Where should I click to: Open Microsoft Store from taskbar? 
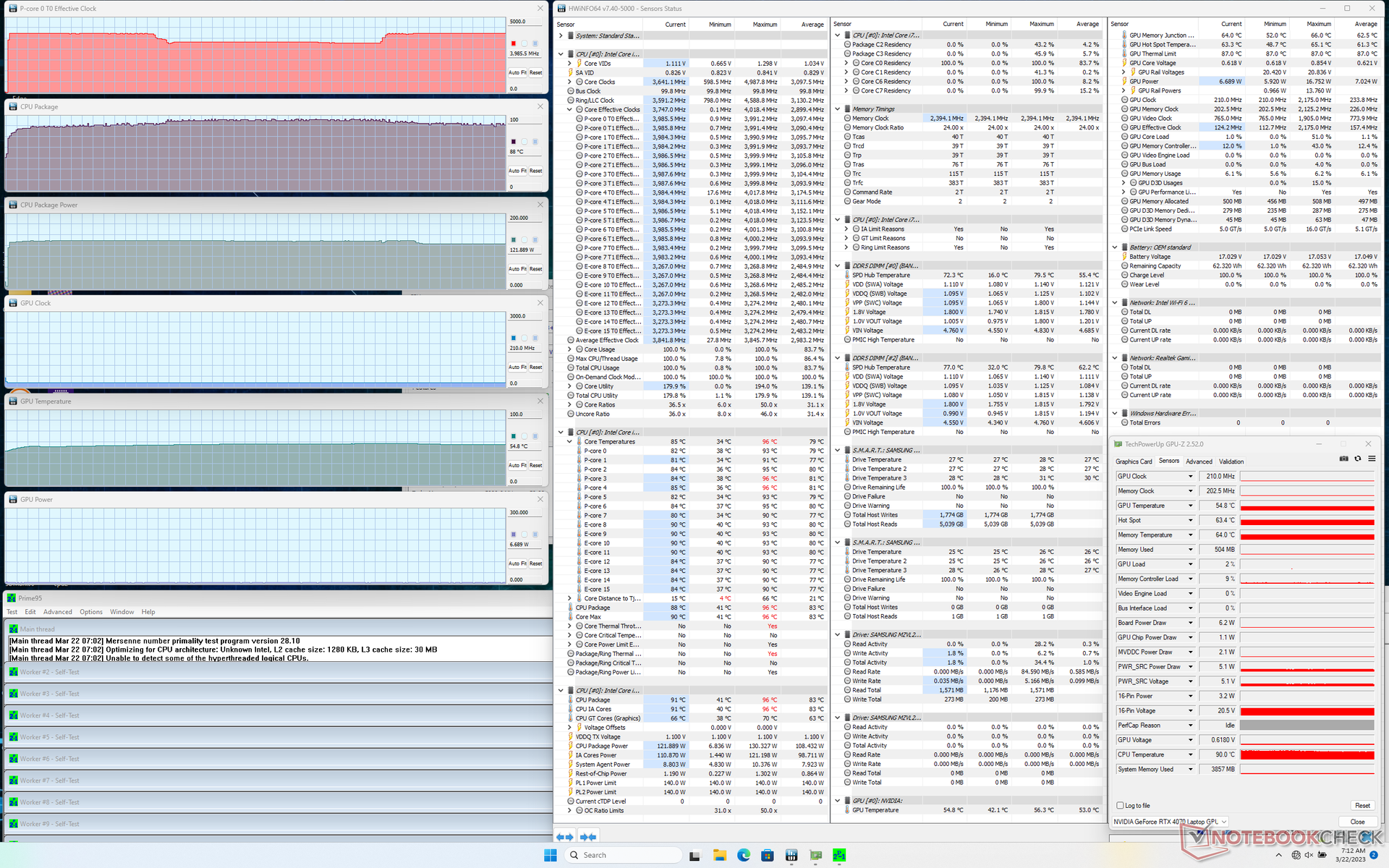coord(768,856)
